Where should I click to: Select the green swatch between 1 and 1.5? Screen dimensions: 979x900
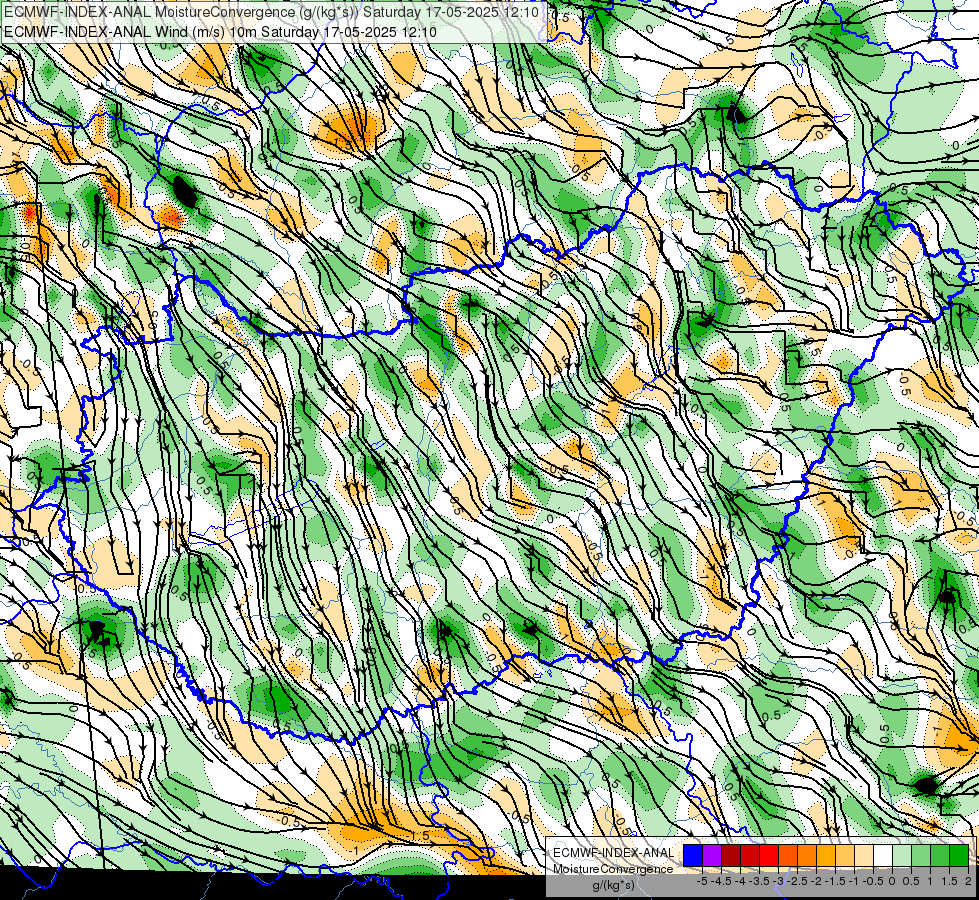(x=940, y=855)
